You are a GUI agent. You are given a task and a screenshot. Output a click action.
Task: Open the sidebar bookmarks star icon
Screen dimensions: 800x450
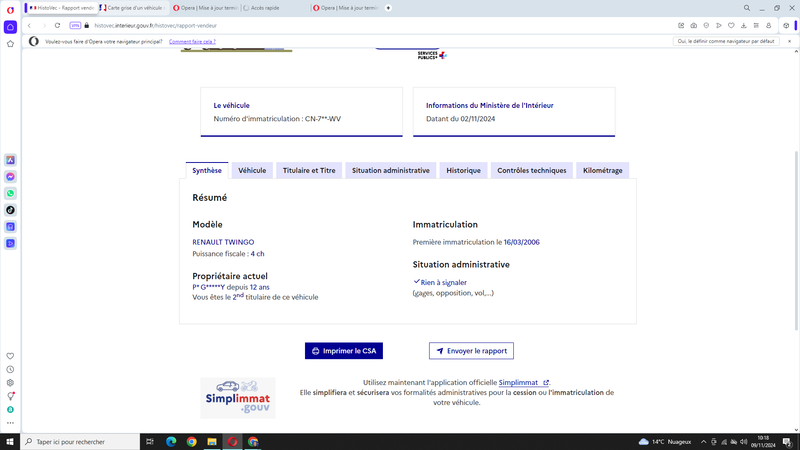tap(10, 44)
